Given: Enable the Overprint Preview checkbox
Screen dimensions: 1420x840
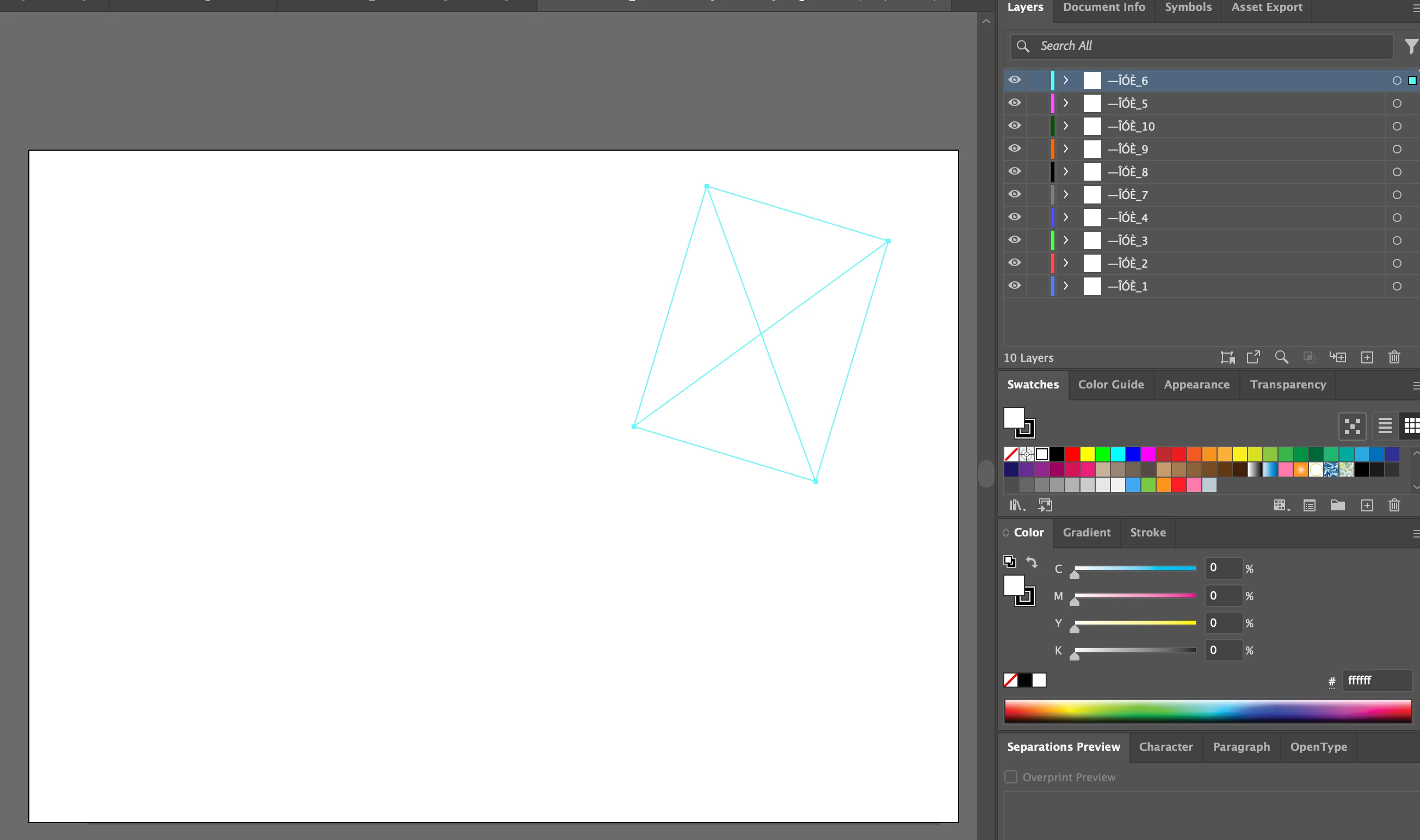Looking at the screenshot, I should [x=1011, y=777].
